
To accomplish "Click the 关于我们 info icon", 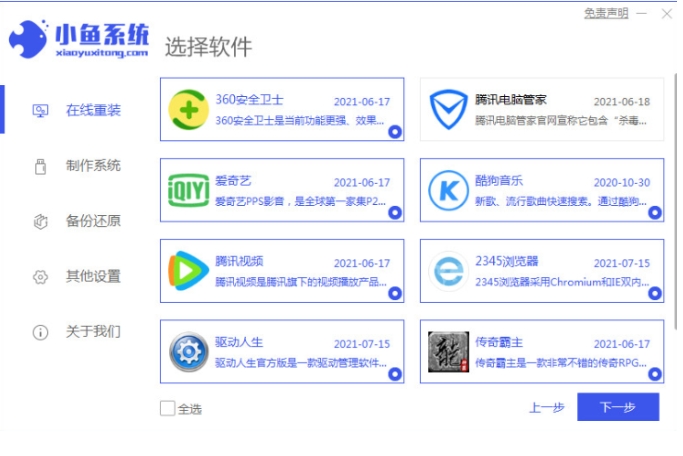I will click(41, 332).
